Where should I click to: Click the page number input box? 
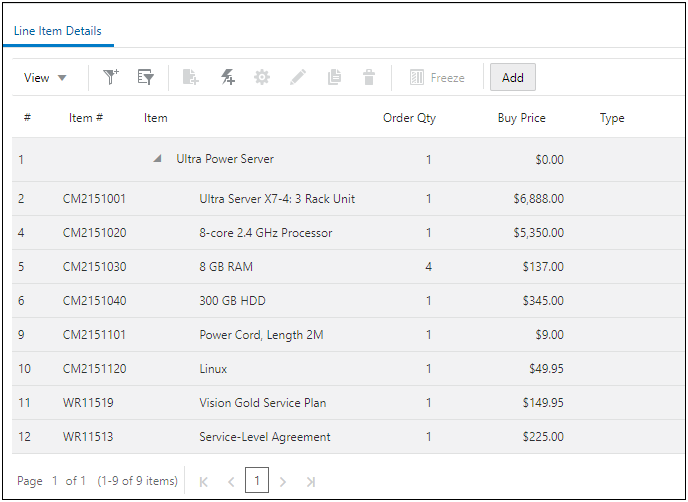[257, 481]
